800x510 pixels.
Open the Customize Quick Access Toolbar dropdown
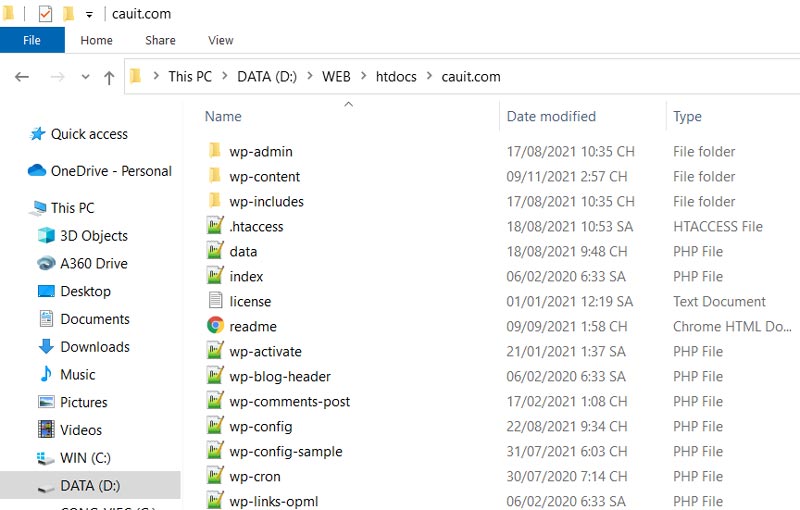click(89, 15)
